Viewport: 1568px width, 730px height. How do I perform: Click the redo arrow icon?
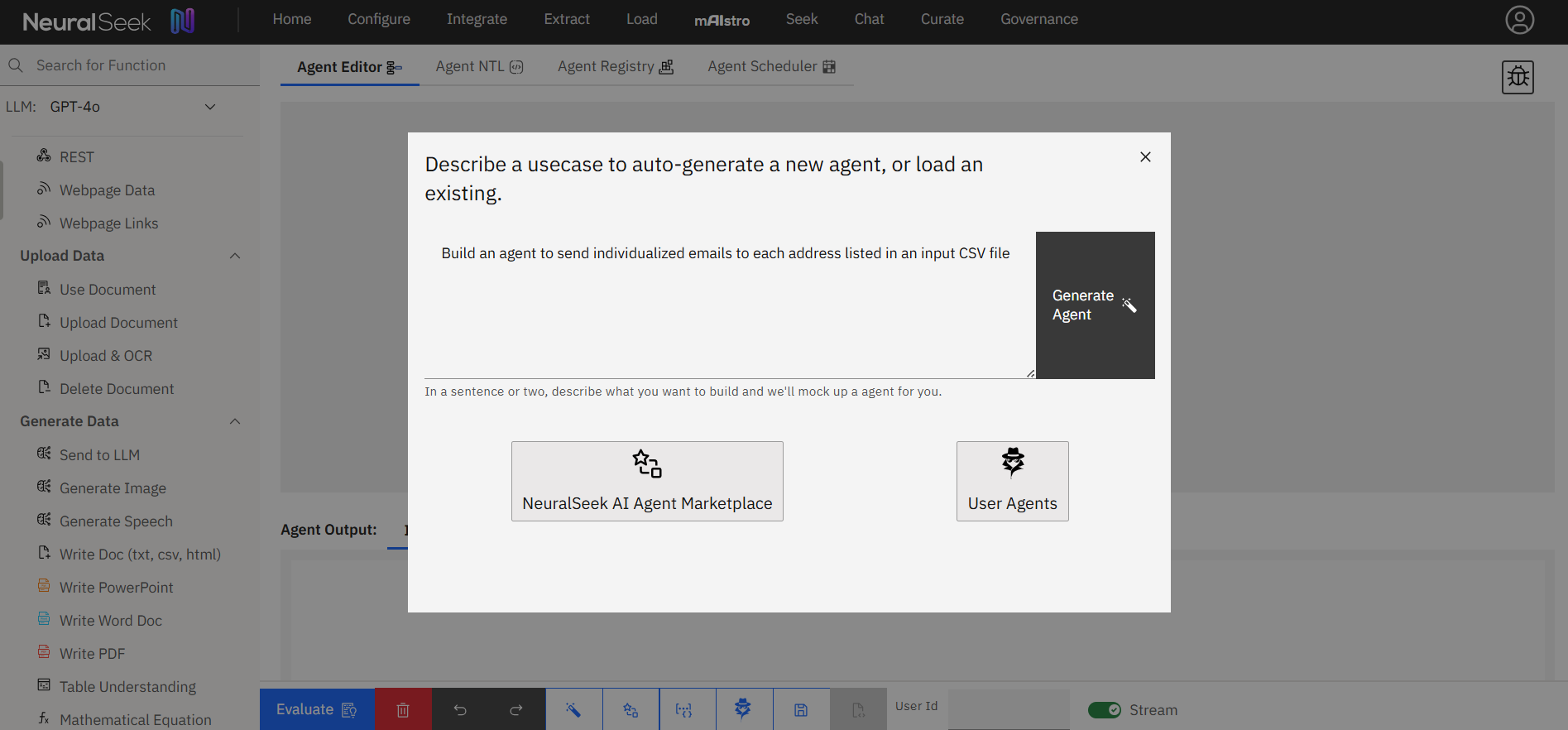pos(516,709)
